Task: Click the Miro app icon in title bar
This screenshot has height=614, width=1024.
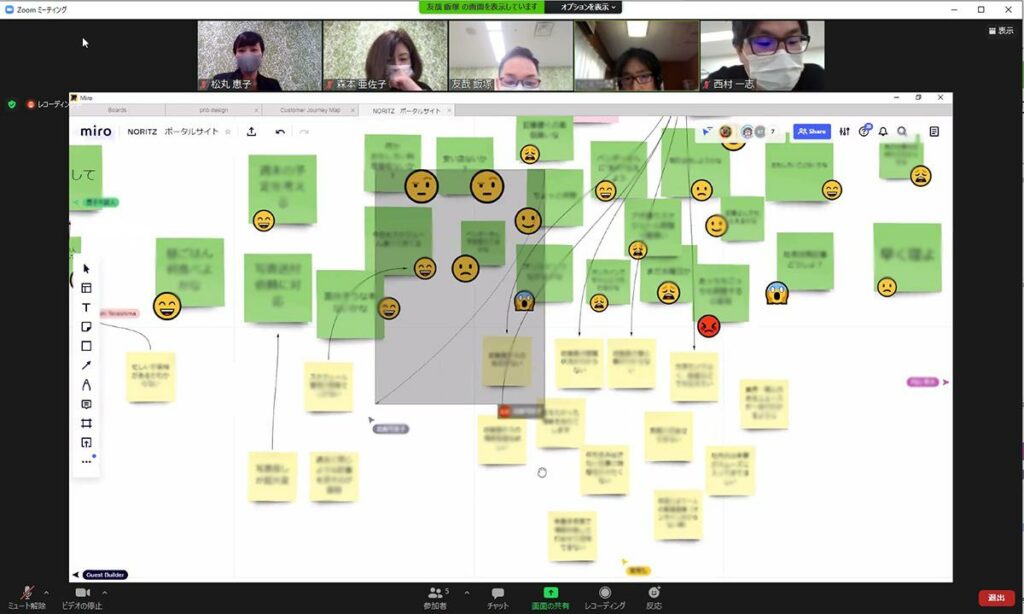Action: click(74, 98)
